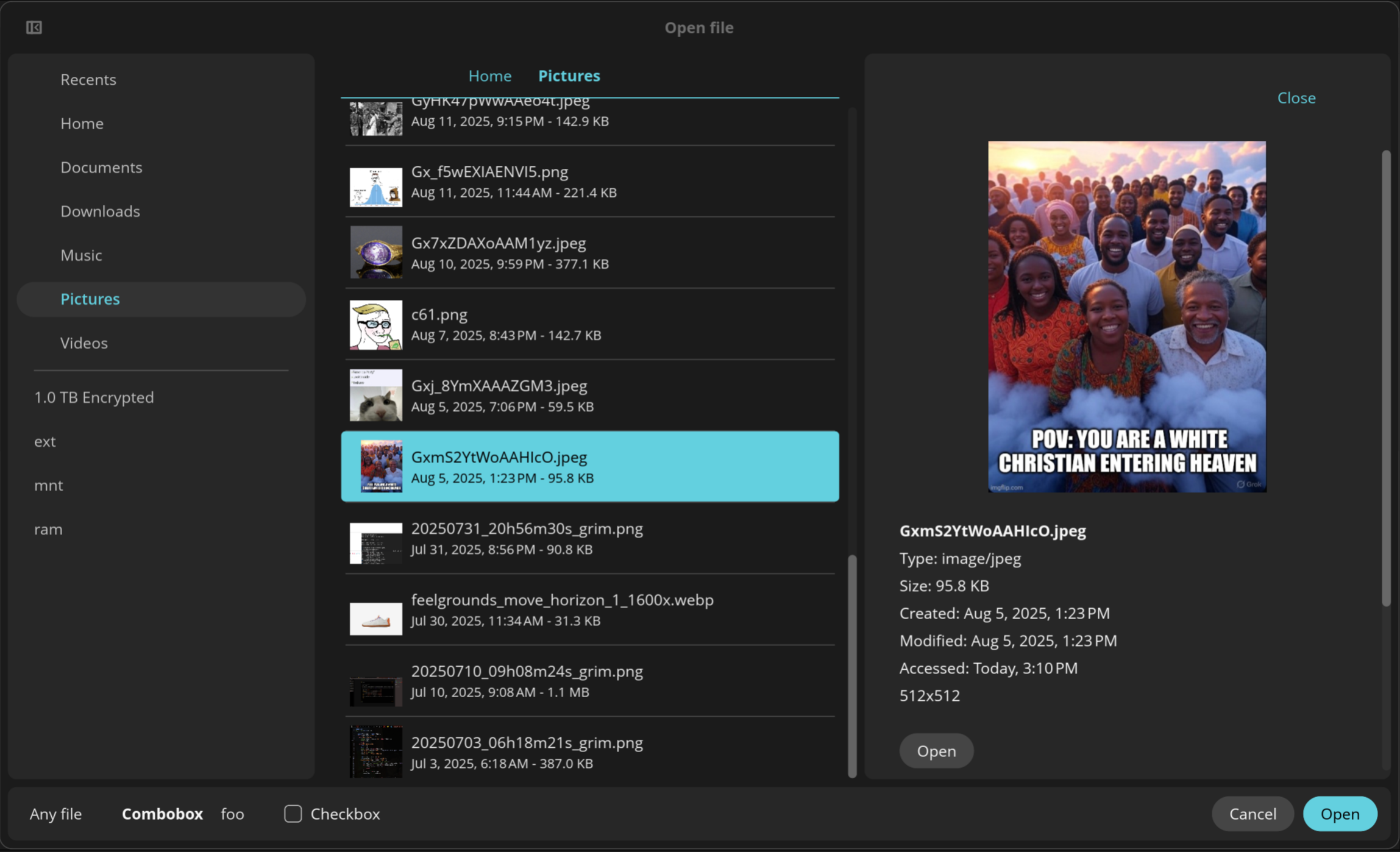This screenshot has width=1400, height=852.
Task: Open the Any file filter dropdown
Action: [x=55, y=814]
